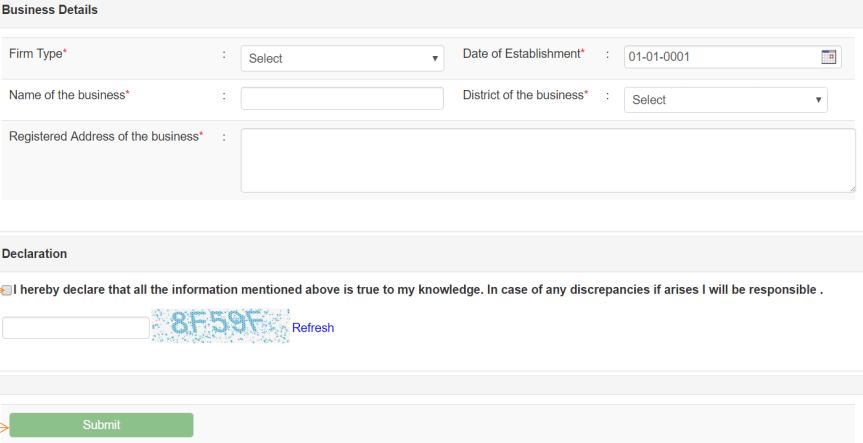Screen dimensions: 863x443
Task: Click the Name of the business label
Action: pos(67,95)
